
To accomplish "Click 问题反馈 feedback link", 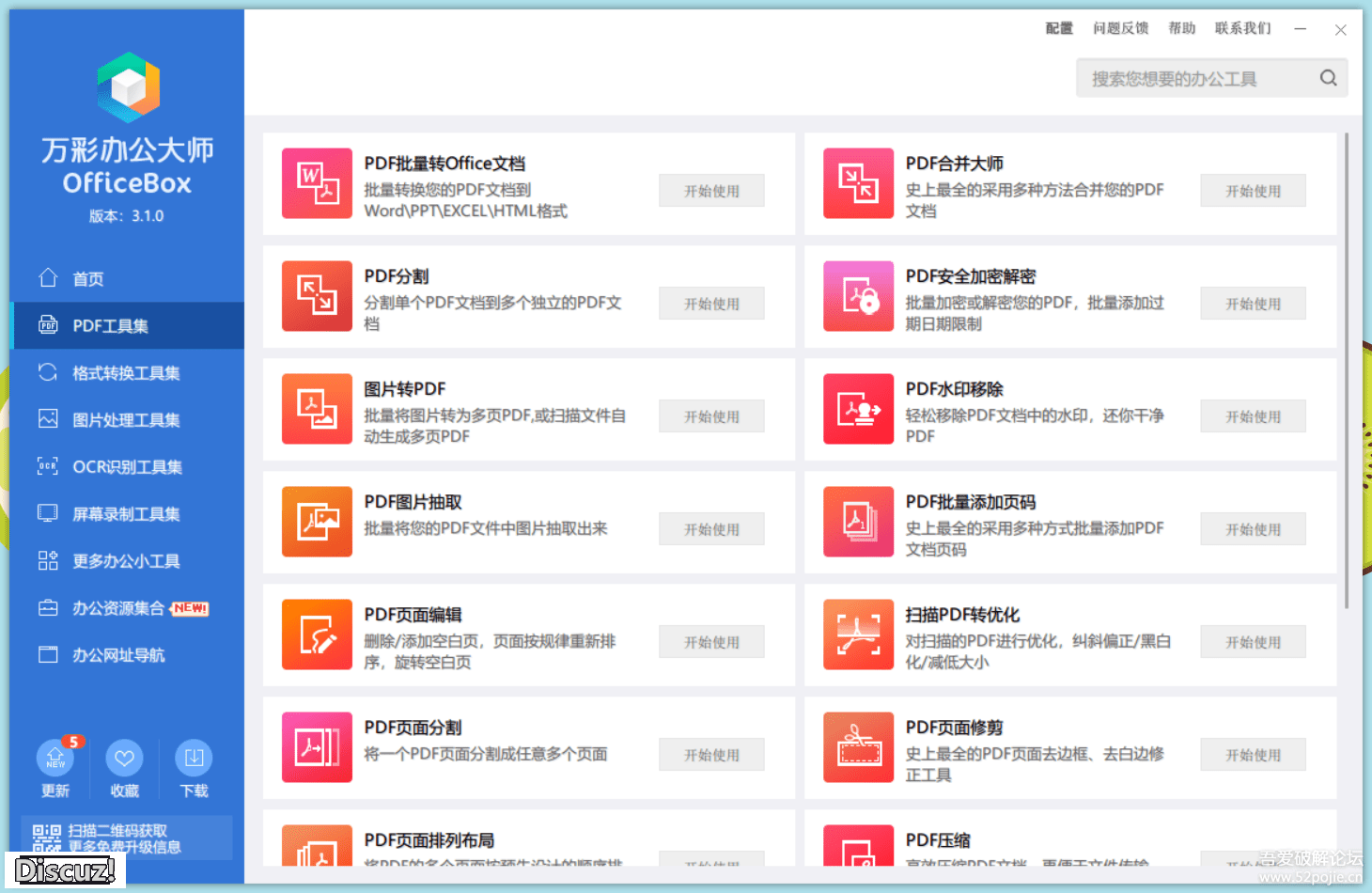I will click(1120, 28).
